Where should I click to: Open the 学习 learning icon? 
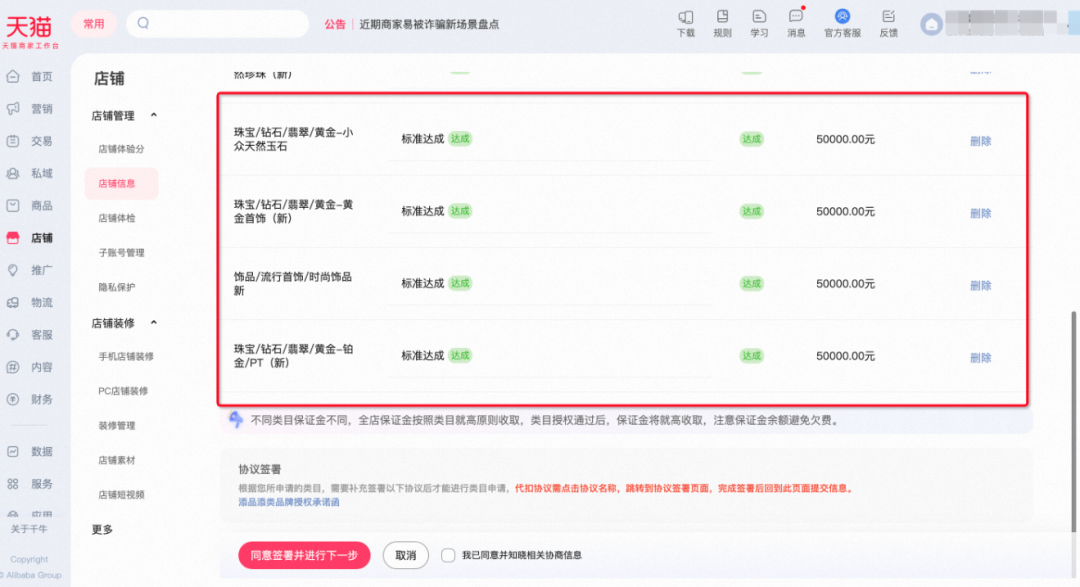[759, 17]
